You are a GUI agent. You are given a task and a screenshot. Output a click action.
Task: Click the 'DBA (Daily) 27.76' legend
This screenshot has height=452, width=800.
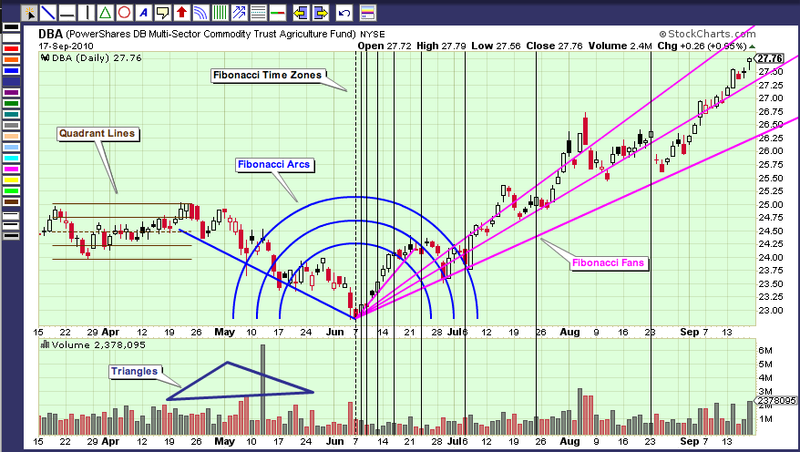pyautogui.click(x=92, y=58)
